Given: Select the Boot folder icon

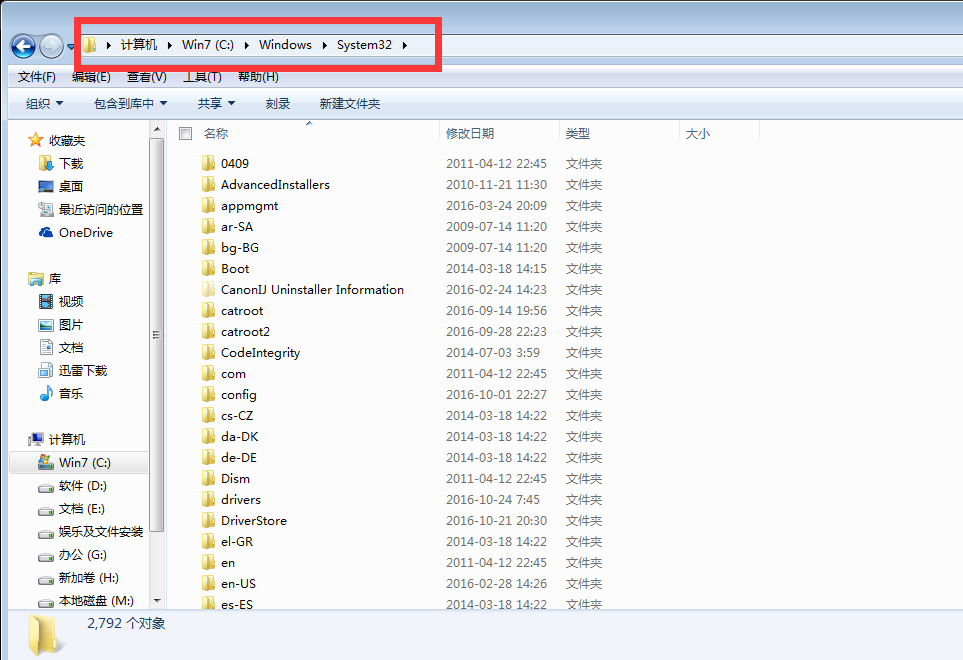Looking at the screenshot, I should click(209, 268).
